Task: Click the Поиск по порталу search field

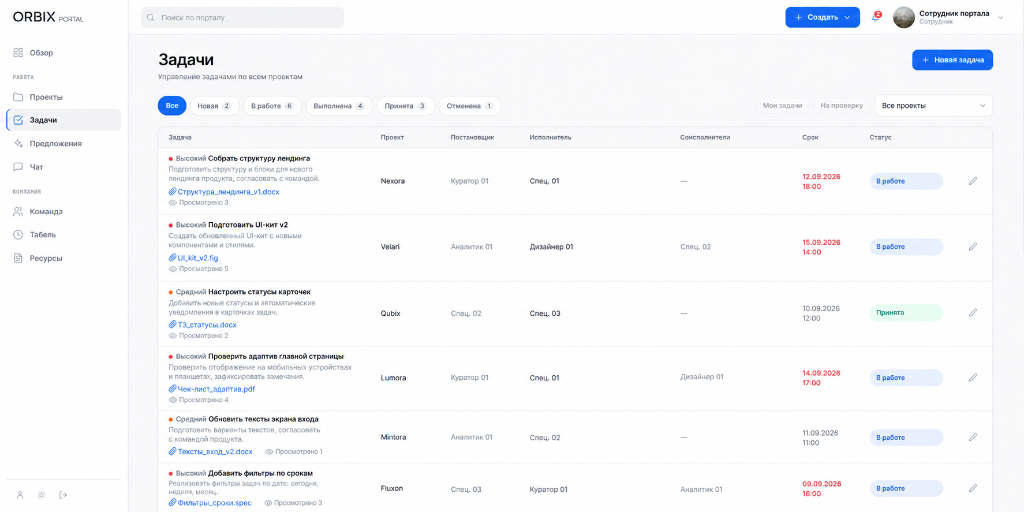Action: (242, 18)
